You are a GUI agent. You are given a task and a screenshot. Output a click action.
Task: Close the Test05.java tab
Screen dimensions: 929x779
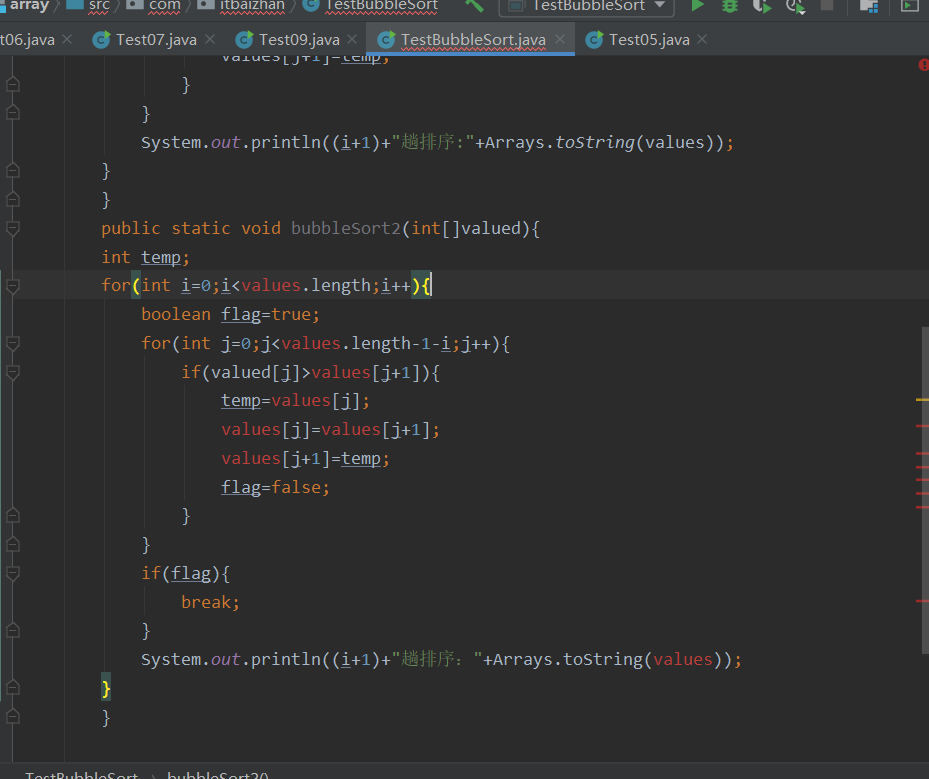click(702, 39)
